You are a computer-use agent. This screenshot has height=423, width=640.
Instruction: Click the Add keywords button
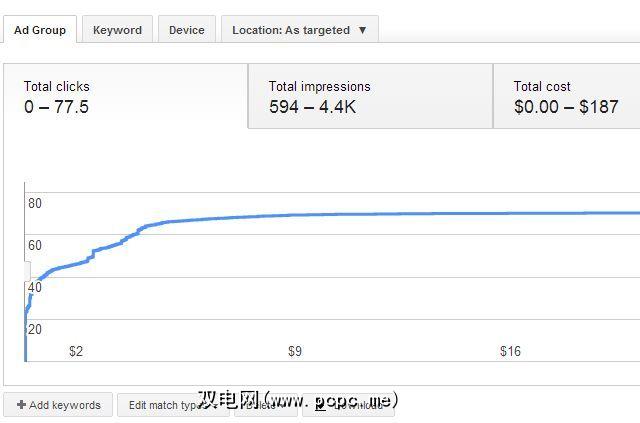coord(59,405)
